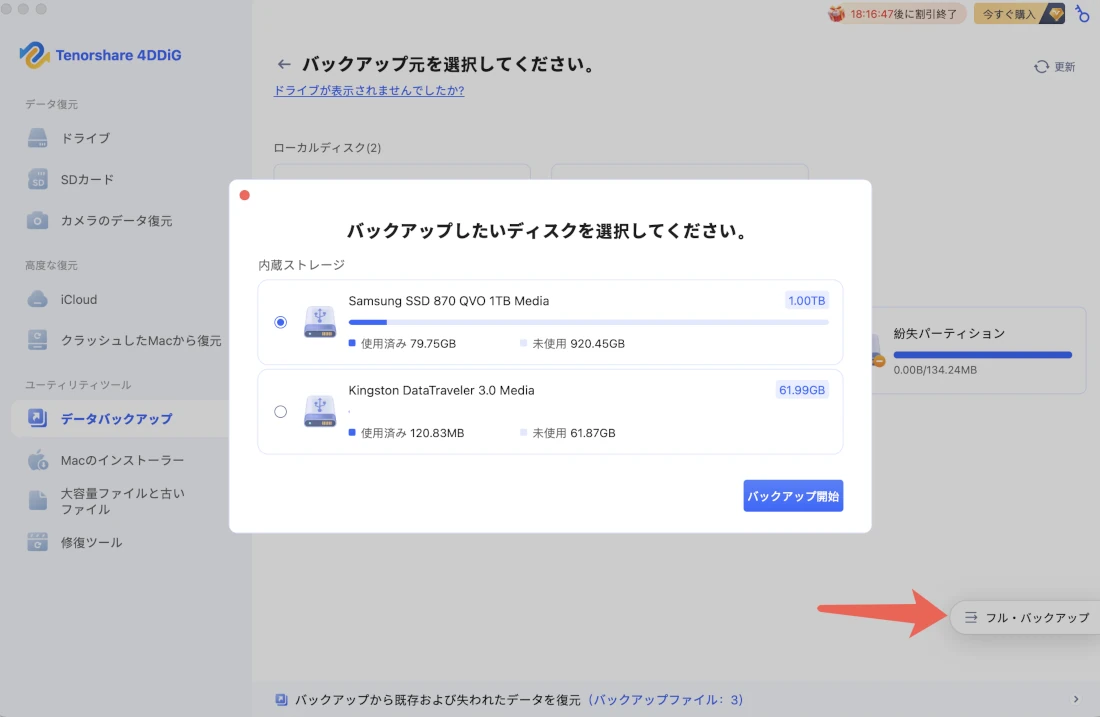This screenshot has width=1100, height=717.
Task: Click the 修復ツール icon in sidebar
Action: [x=37, y=542]
